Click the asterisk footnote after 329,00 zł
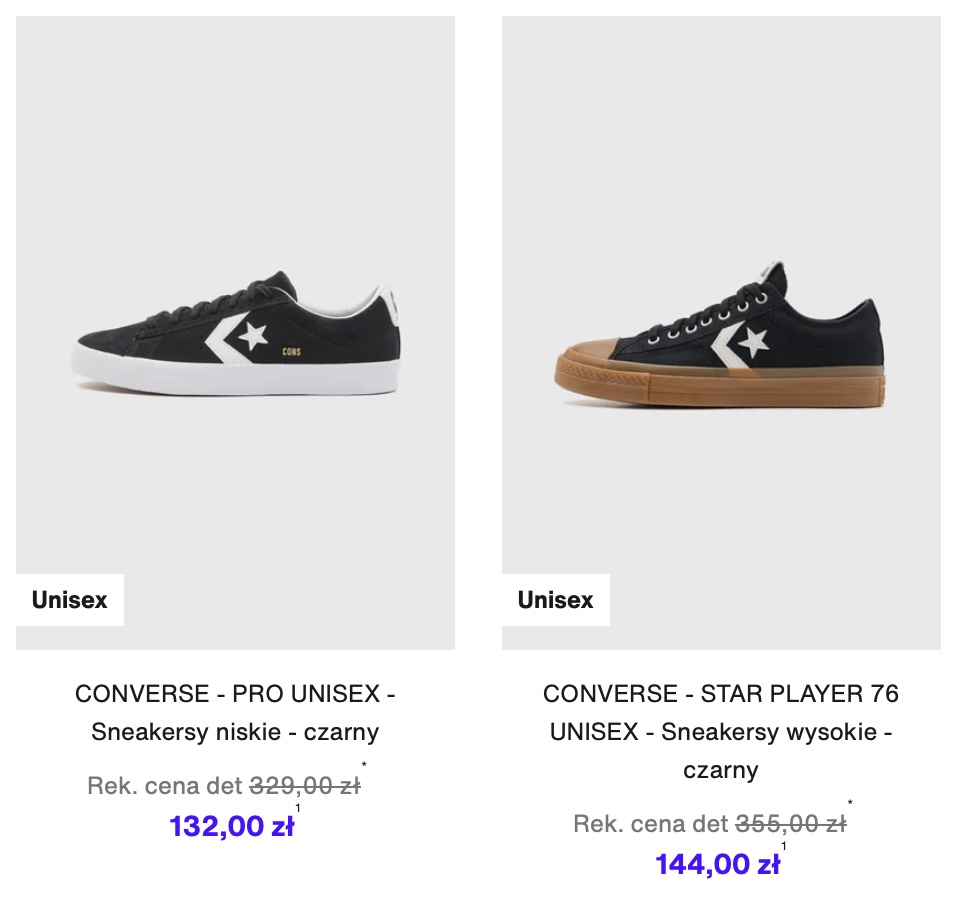The image size is (956, 900). (364, 765)
